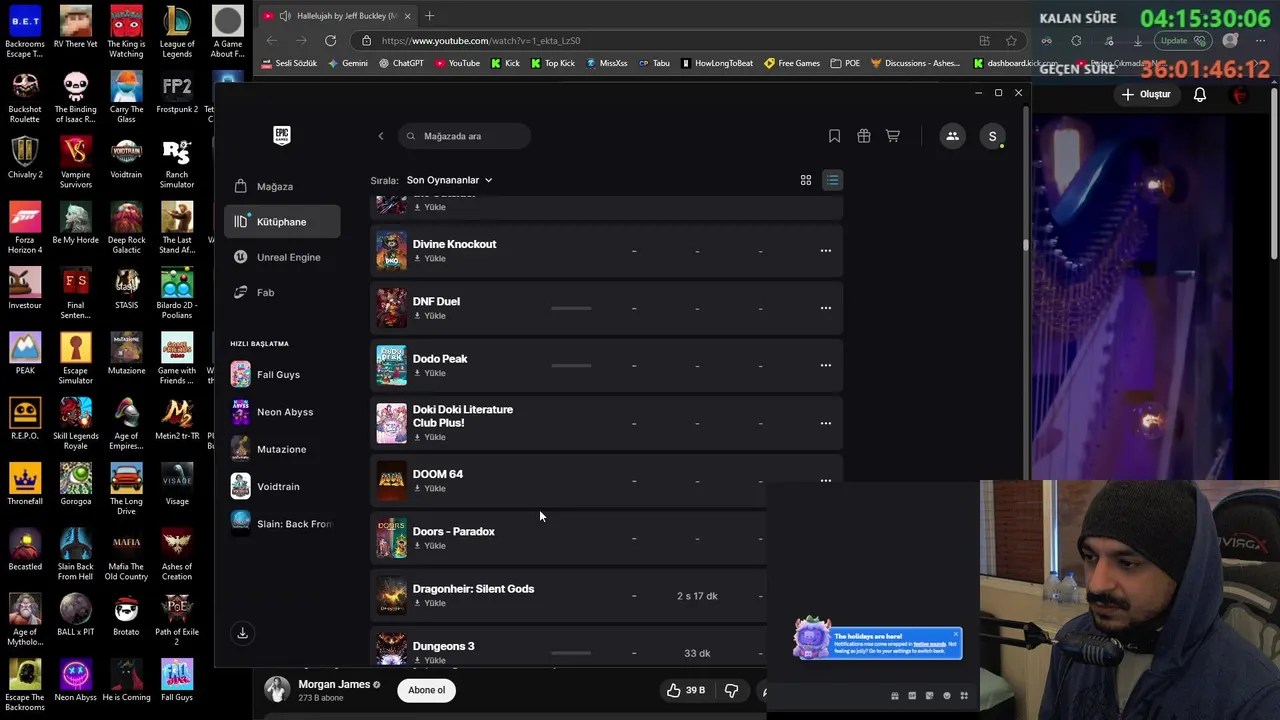1280x720 pixels.
Task: Click the YouTube address bar URL
Action: pyautogui.click(x=480, y=41)
